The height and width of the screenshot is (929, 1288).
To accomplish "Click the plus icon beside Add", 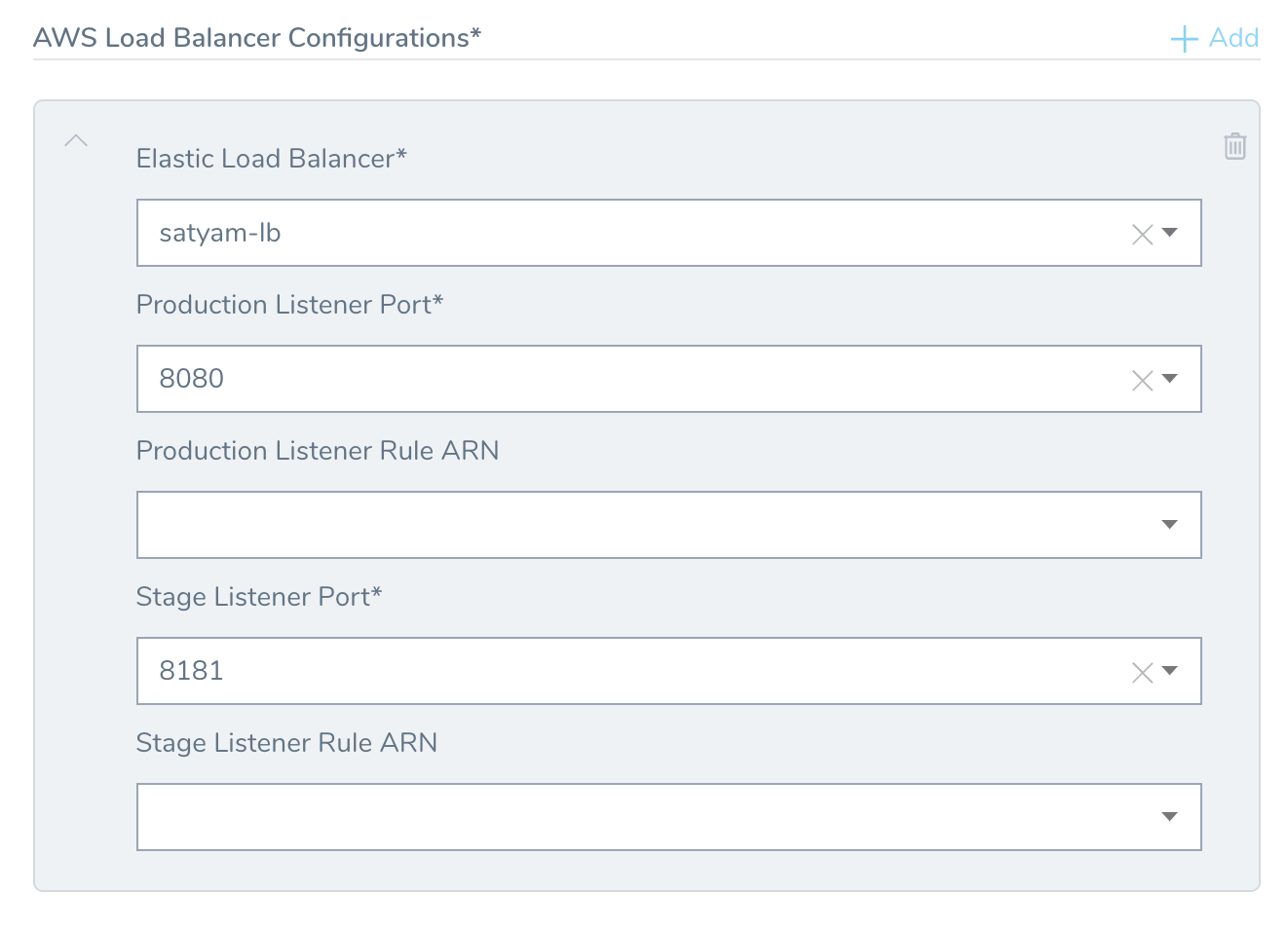I will coord(1184,39).
